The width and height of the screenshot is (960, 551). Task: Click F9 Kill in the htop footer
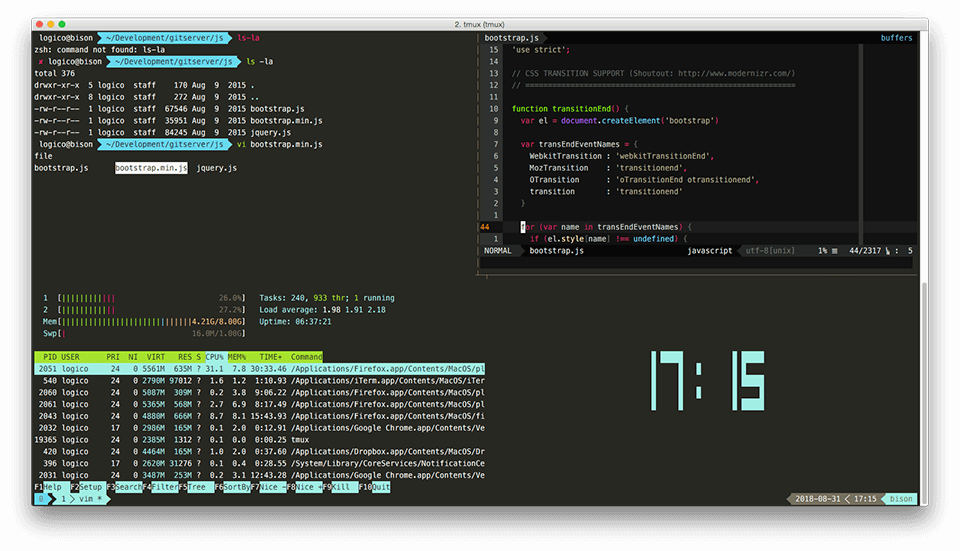(341, 487)
